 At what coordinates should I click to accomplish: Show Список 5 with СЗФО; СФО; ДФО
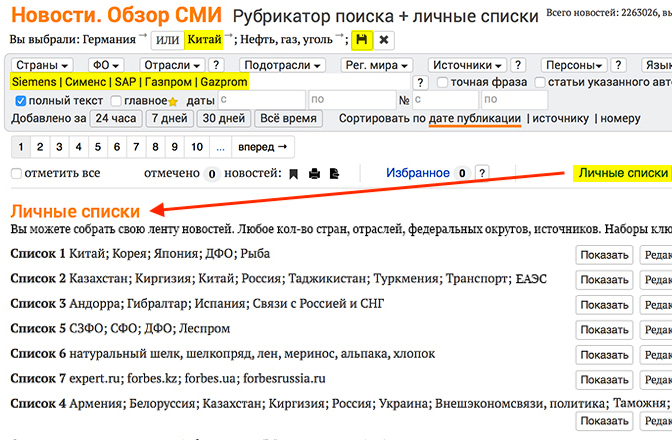click(604, 330)
